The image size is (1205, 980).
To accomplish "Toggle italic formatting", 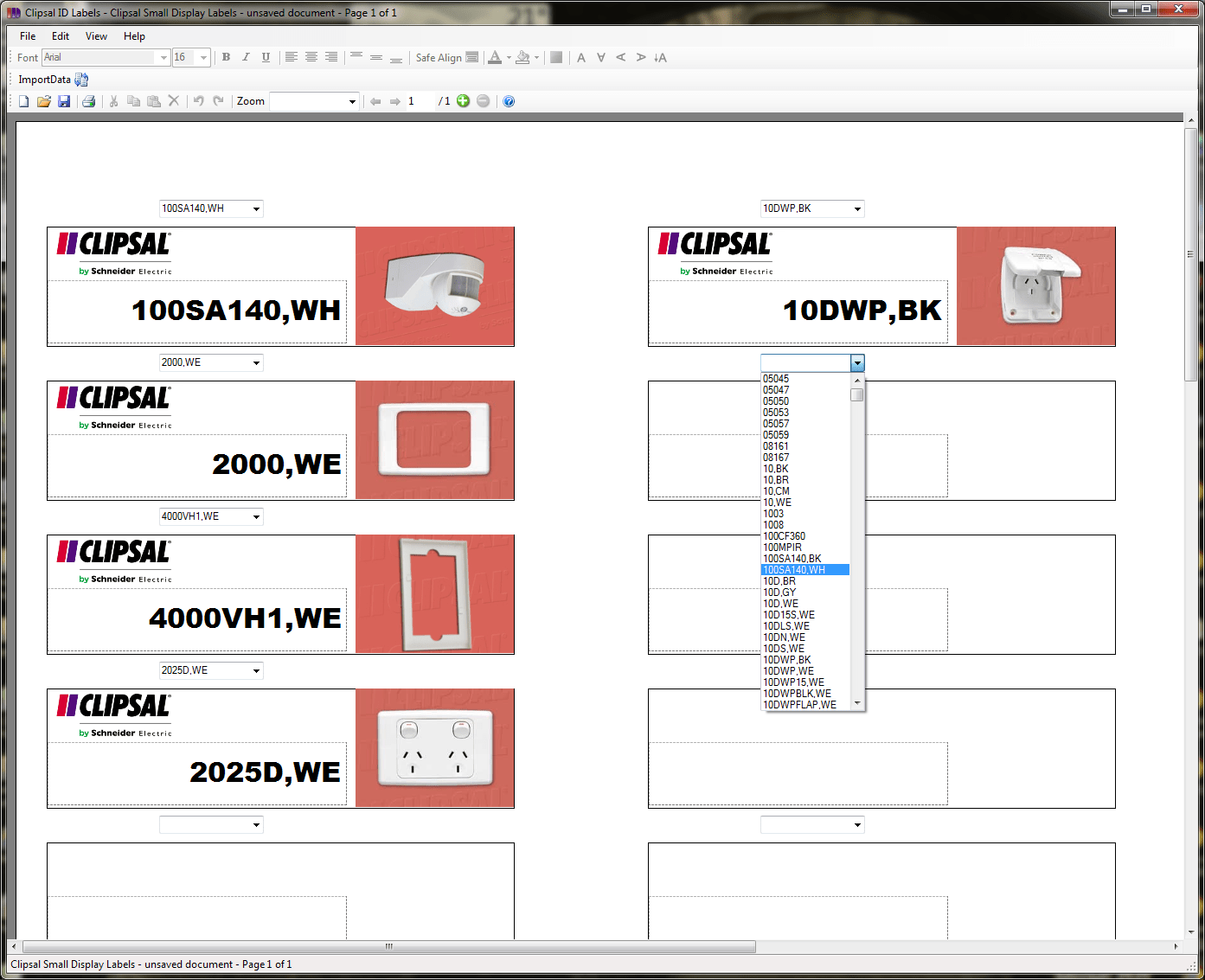I will pos(246,57).
